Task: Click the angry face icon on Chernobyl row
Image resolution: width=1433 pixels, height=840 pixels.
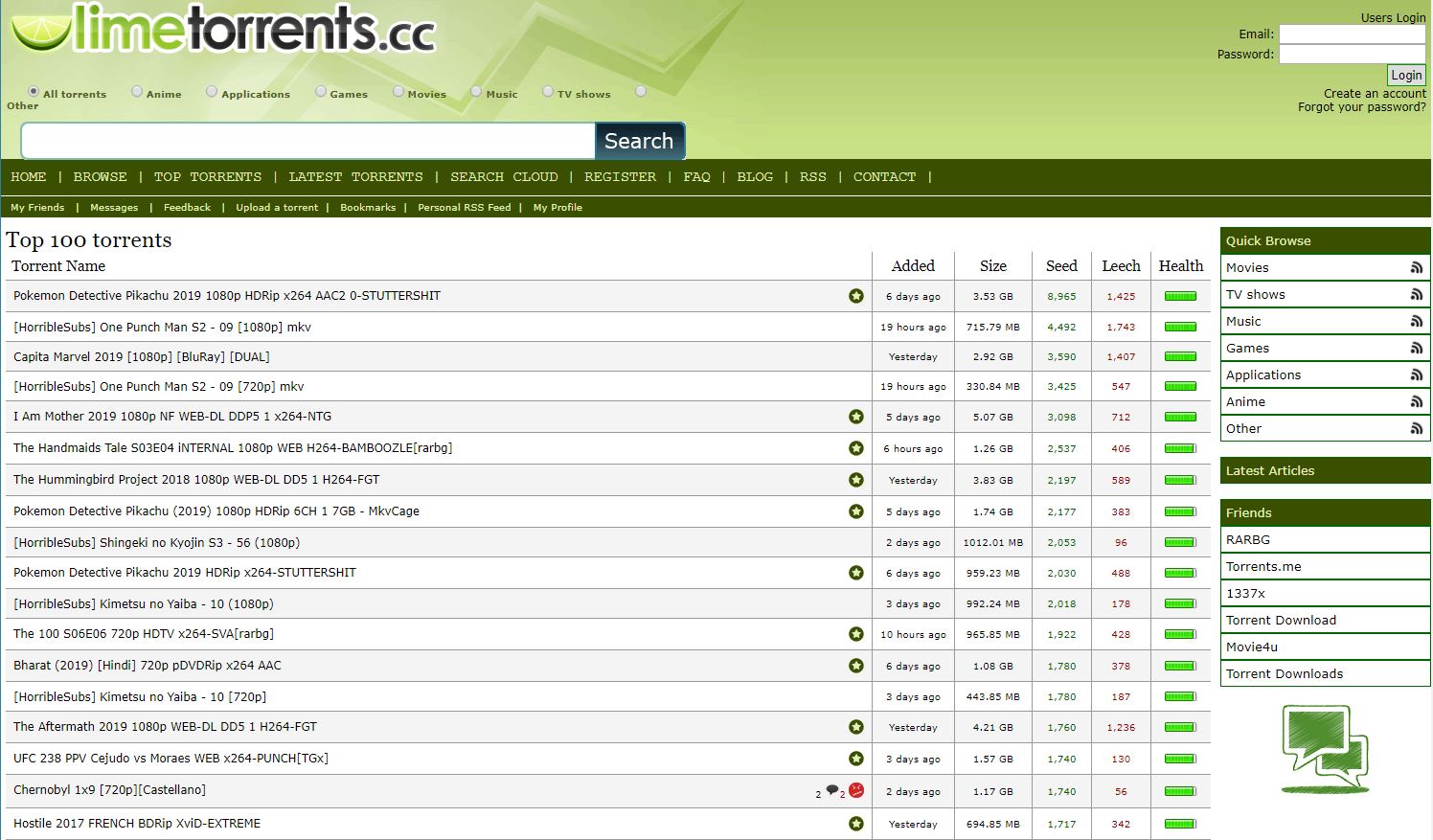Action: [x=855, y=790]
